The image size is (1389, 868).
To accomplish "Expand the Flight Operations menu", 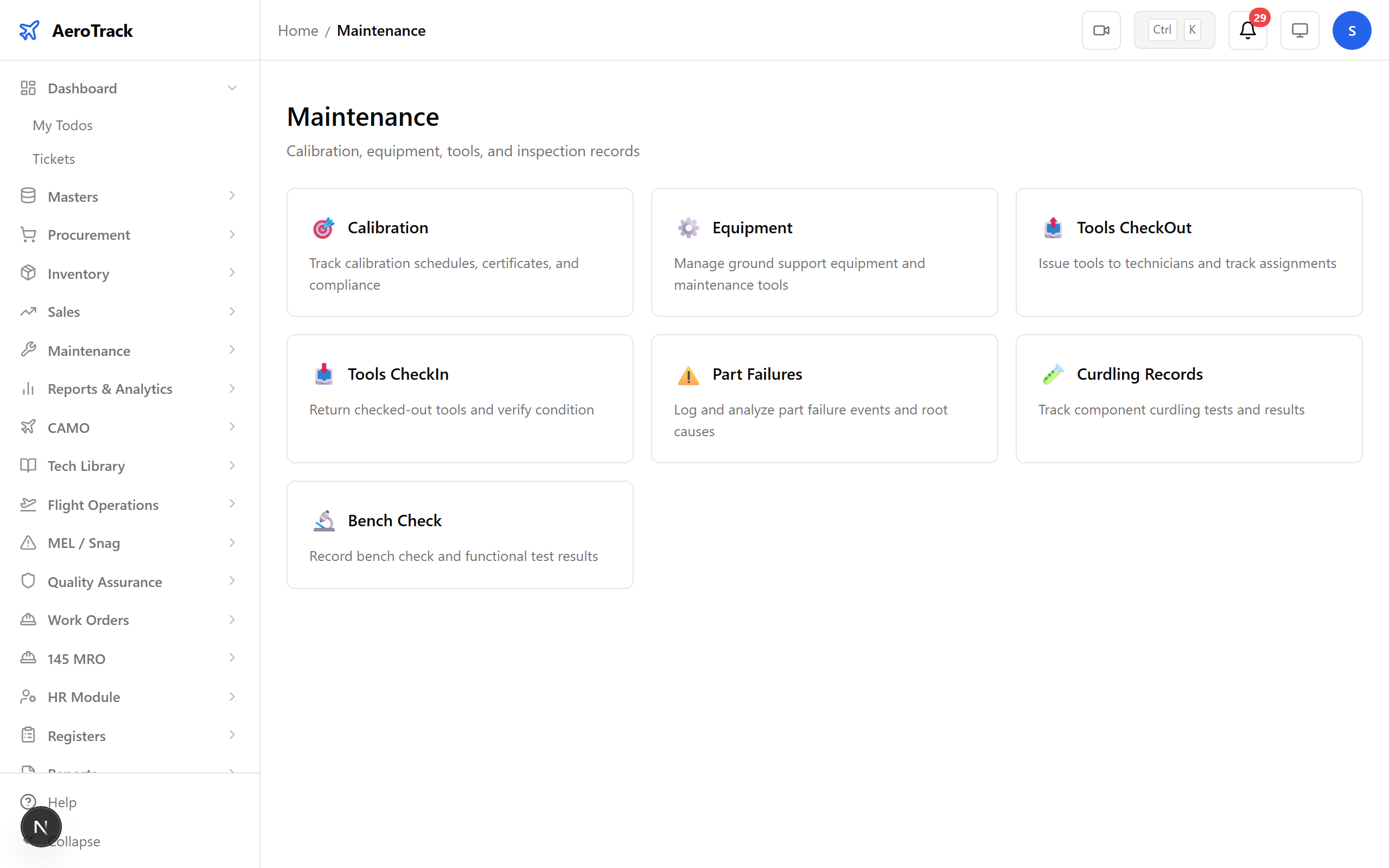I will click(232, 503).
